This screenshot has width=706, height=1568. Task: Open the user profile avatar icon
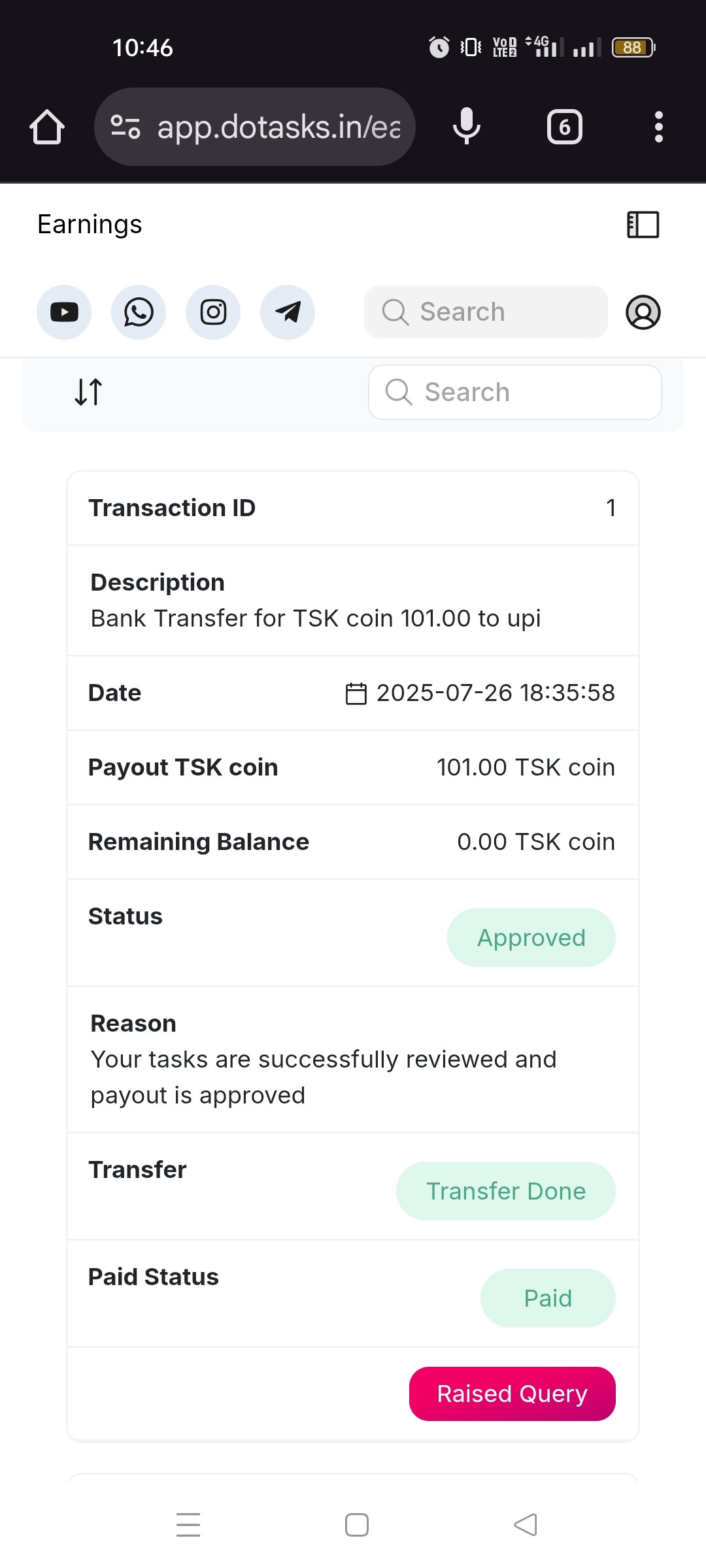coord(643,312)
